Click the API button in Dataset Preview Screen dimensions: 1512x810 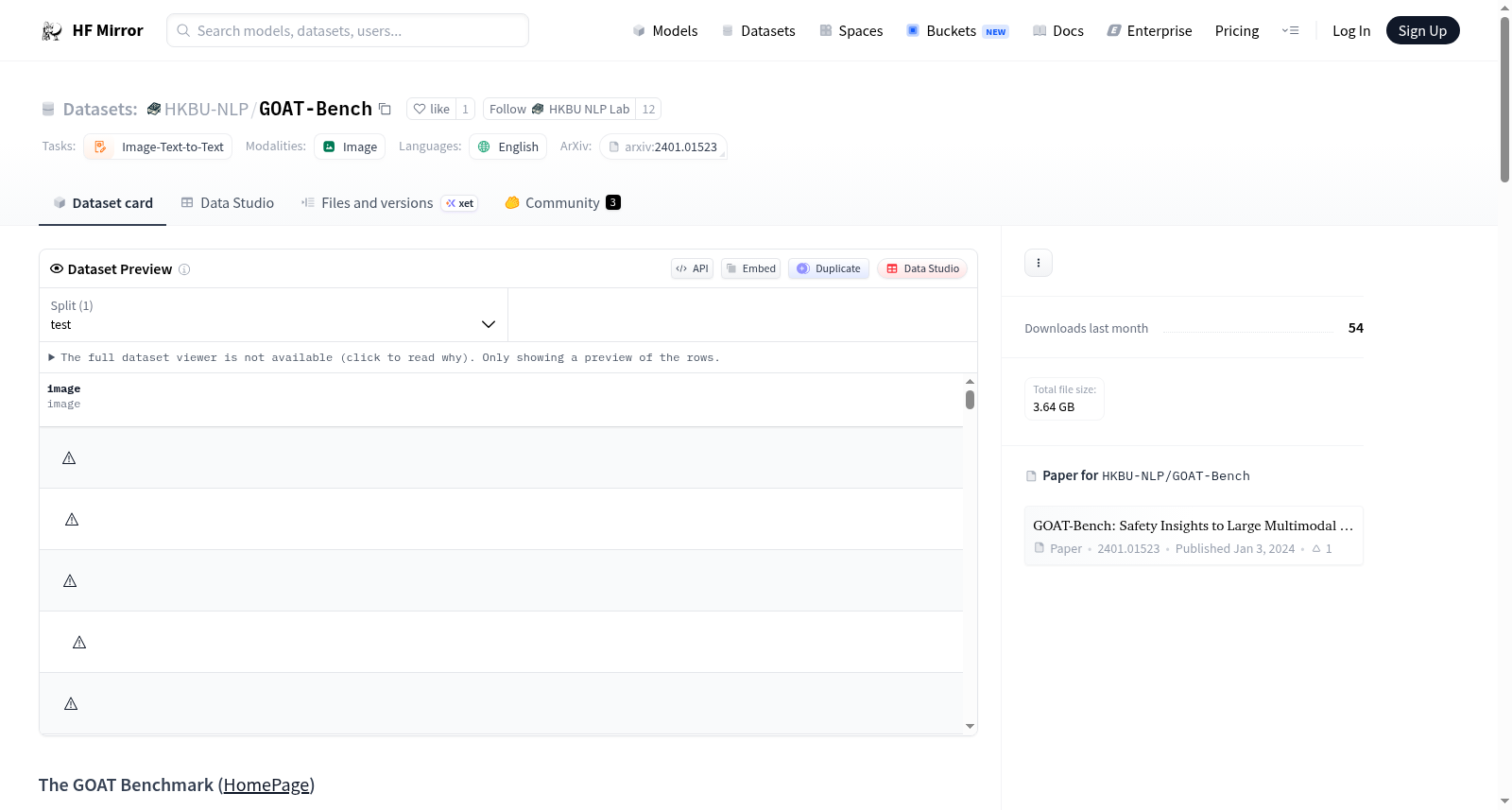click(692, 268)
